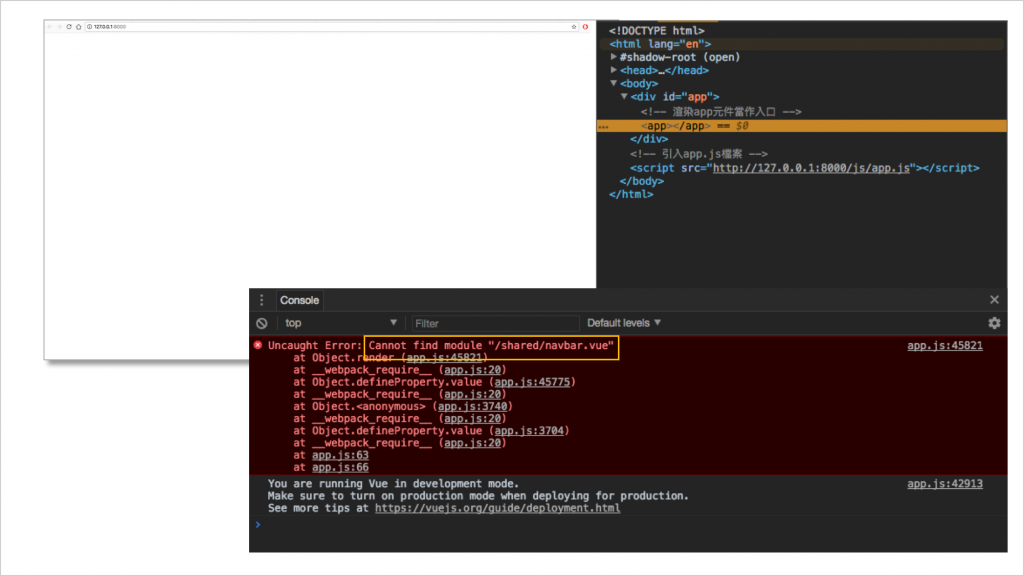Click the browser forward arrow
The width and height of the screenshot is (1024, 576).
pos(59,27)
